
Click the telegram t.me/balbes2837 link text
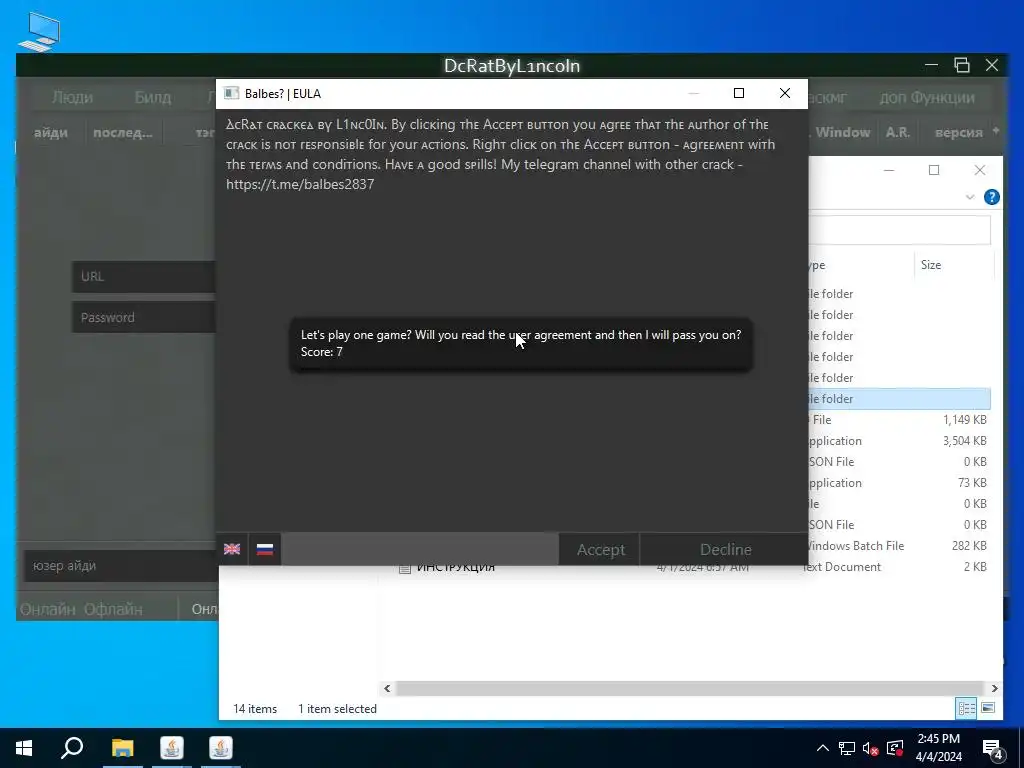pos(300,184)
